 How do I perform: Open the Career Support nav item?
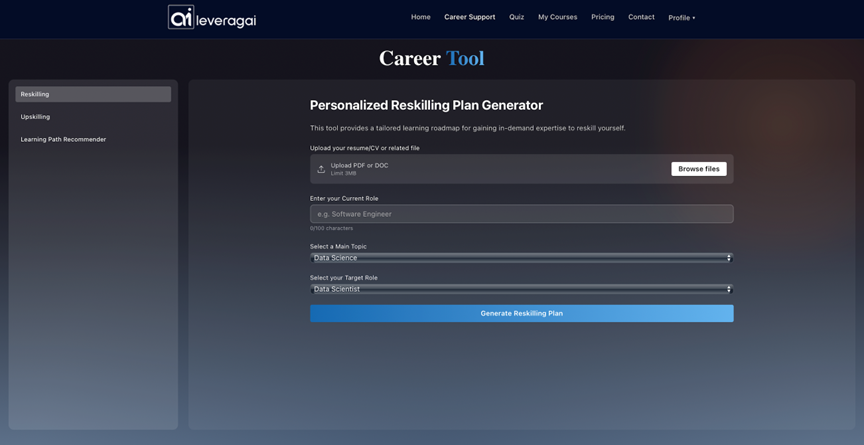pos(469,17)
